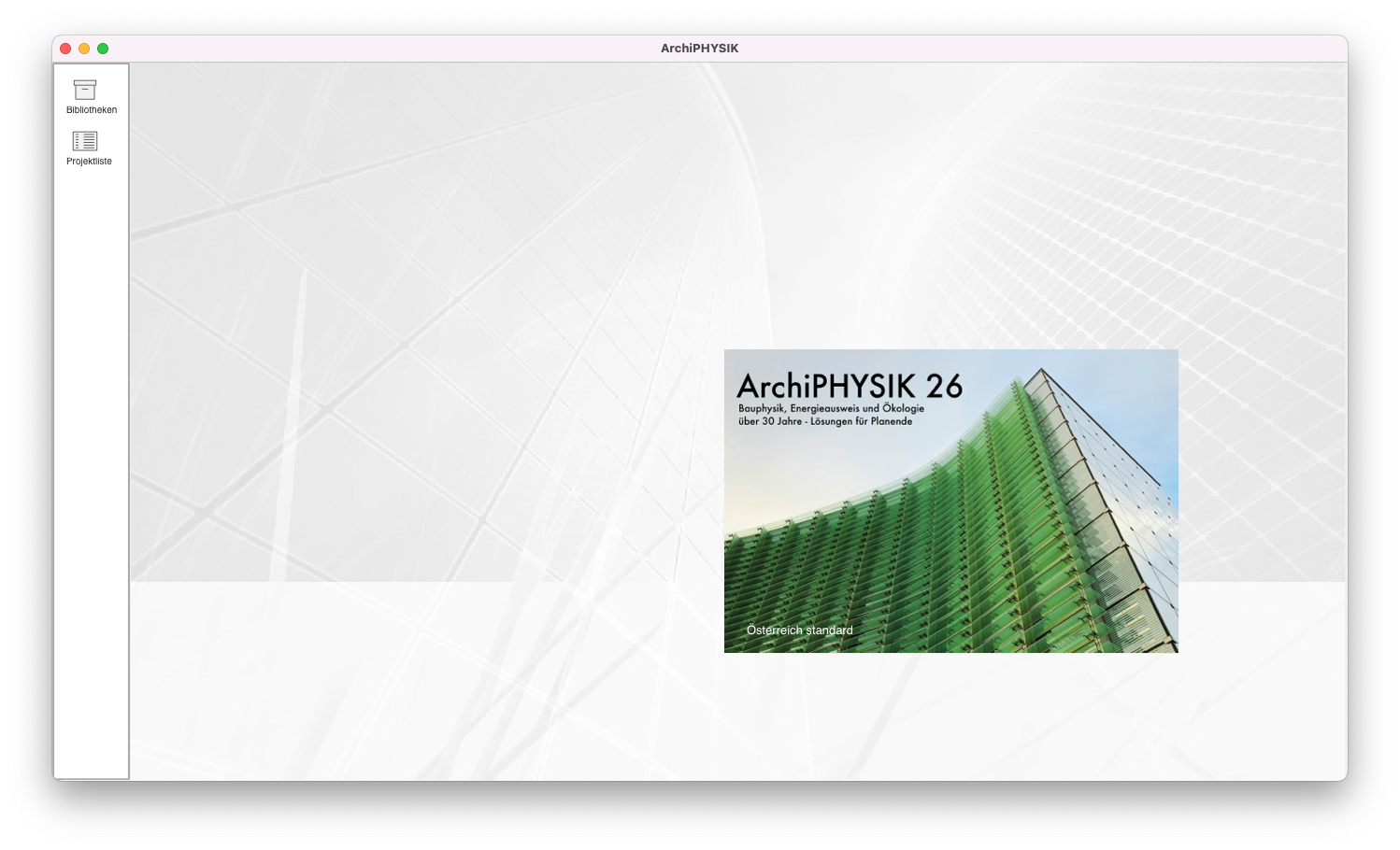The height and width of the screenshot is (850, 1400).
Task: Click the ArchiPHYSIK 26 splash image
Action: [x=950, y=501]
